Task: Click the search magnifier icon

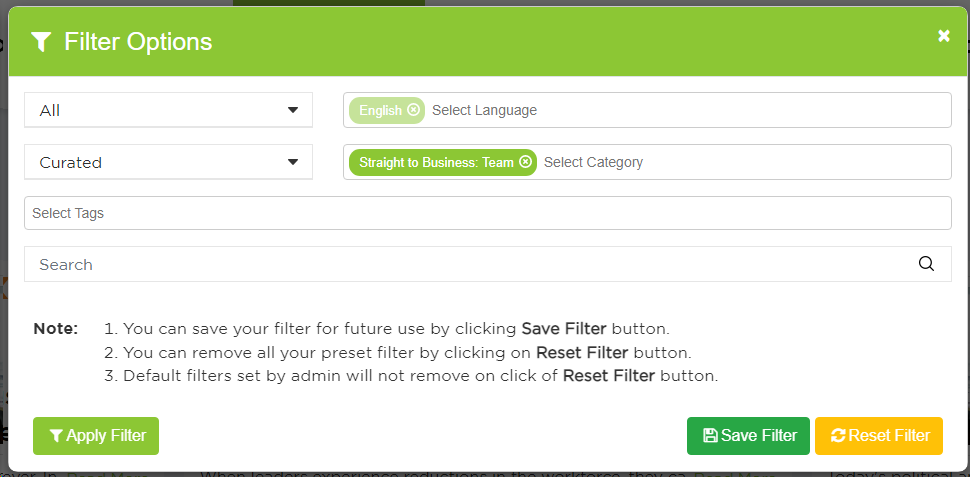Action: 926,264
